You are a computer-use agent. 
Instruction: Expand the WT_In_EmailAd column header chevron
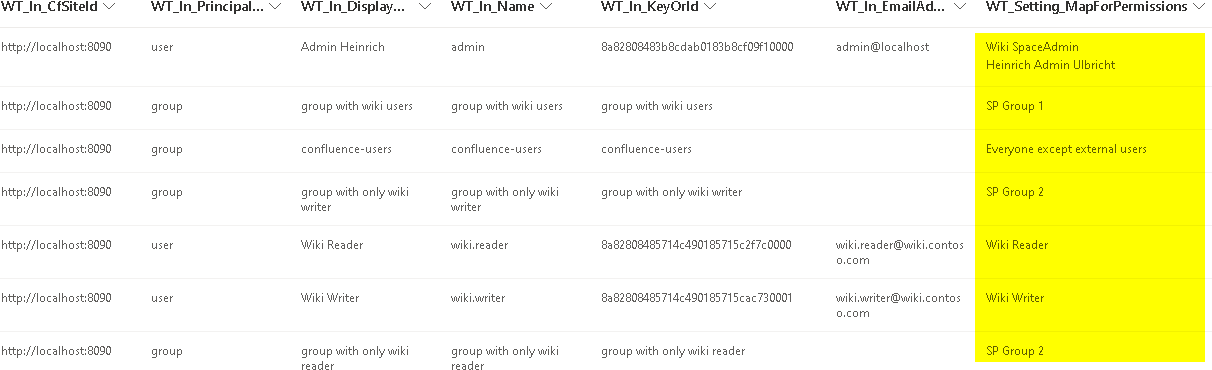click(x=960, y=7)
